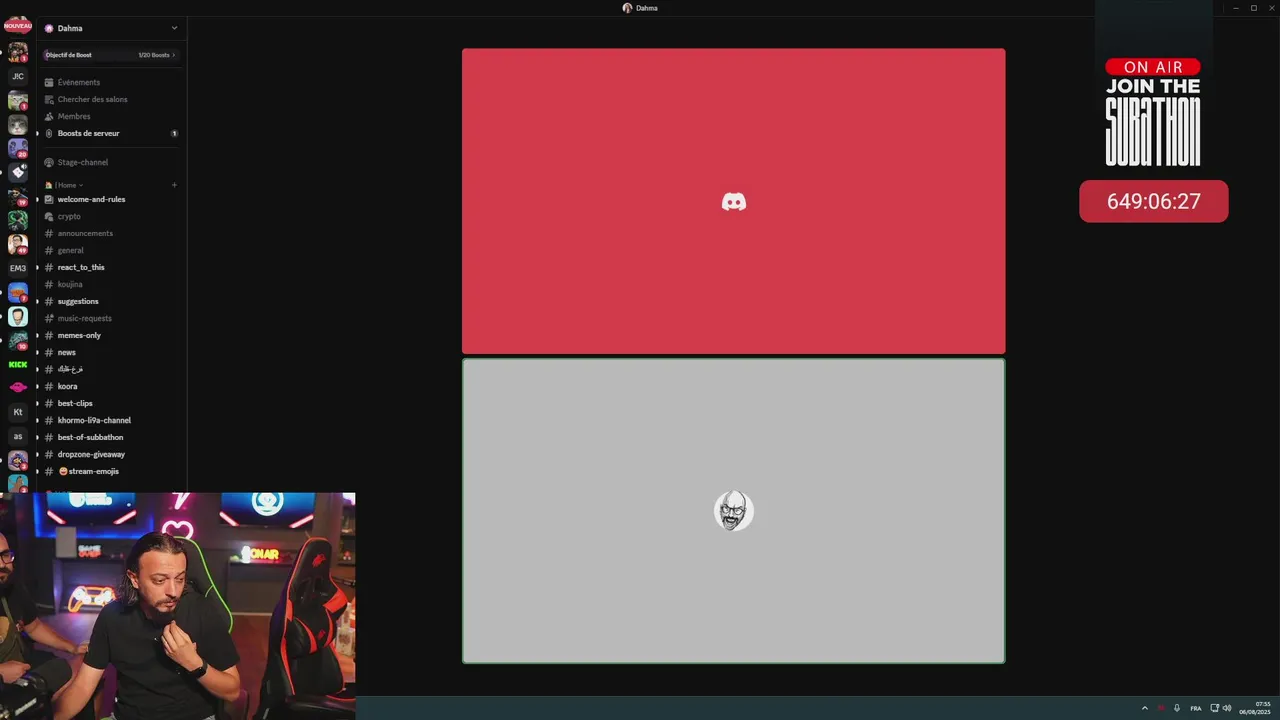
Task: Click the Boosts de serveur gem icon
Action: (x=49, y=133)
